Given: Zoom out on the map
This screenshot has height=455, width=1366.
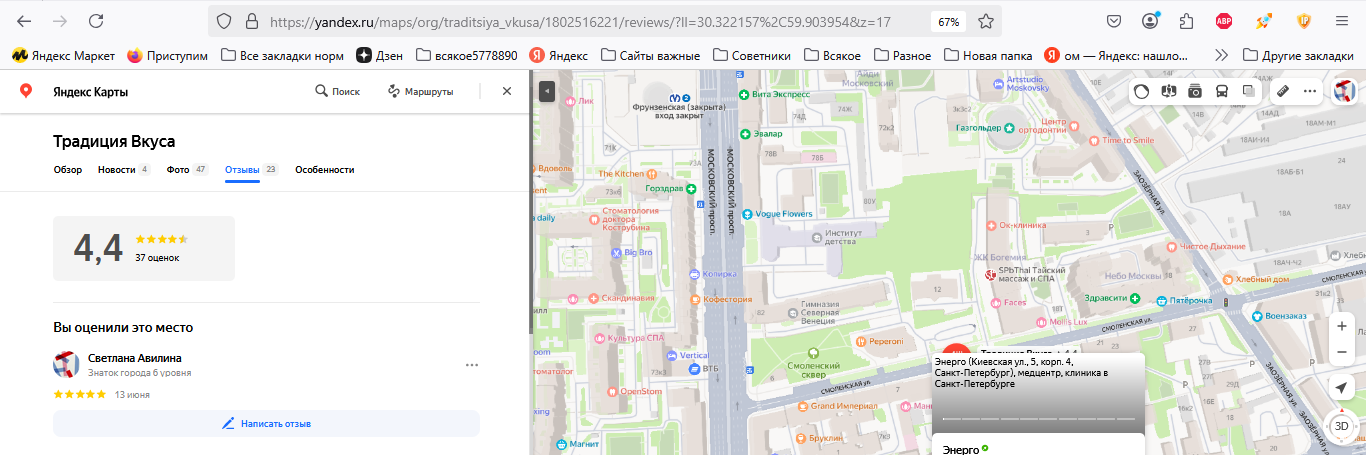Looking at the screenshot, I should (x=1341, y=352).
